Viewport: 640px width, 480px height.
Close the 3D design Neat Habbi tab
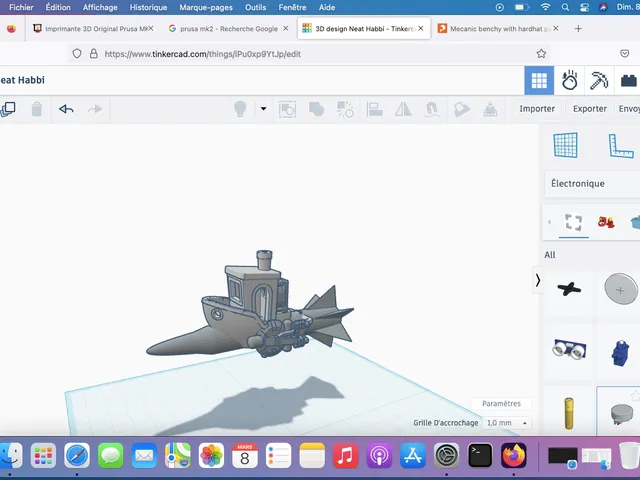coord(421,29)
